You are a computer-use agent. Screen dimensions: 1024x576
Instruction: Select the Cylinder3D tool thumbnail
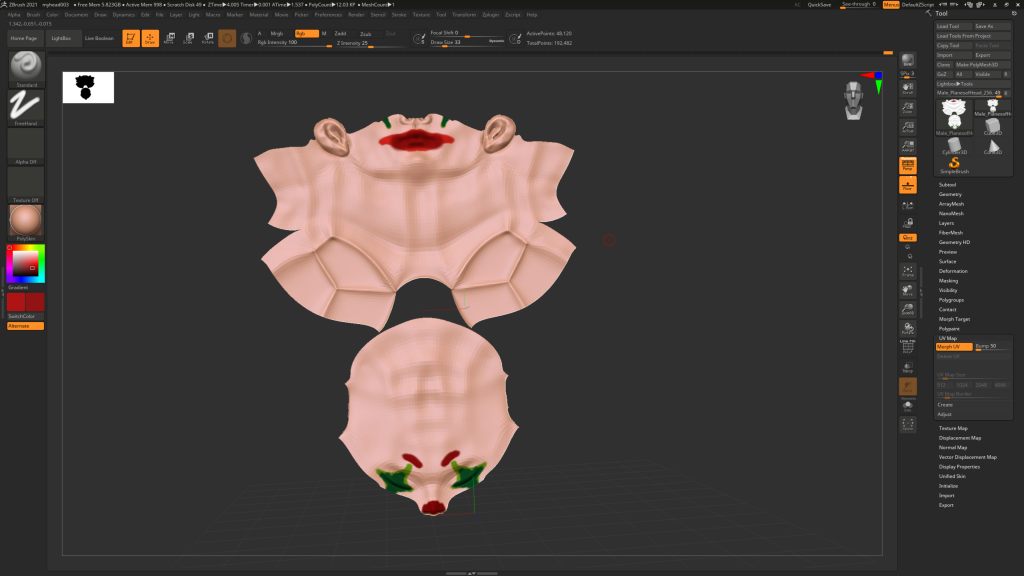(x=954, y=146)
